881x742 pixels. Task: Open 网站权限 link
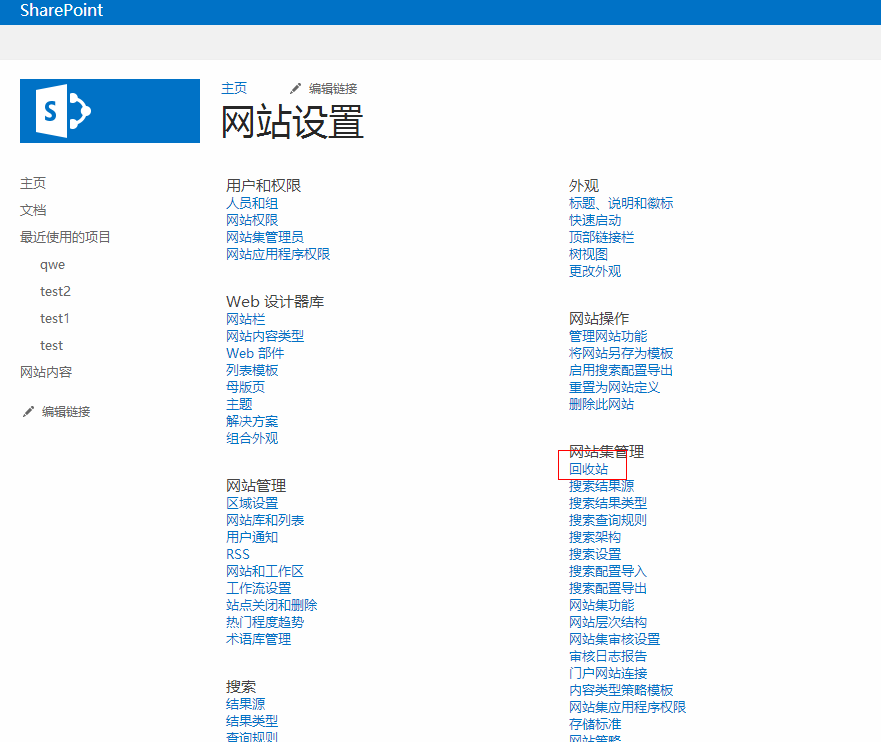tap(252, 220)
